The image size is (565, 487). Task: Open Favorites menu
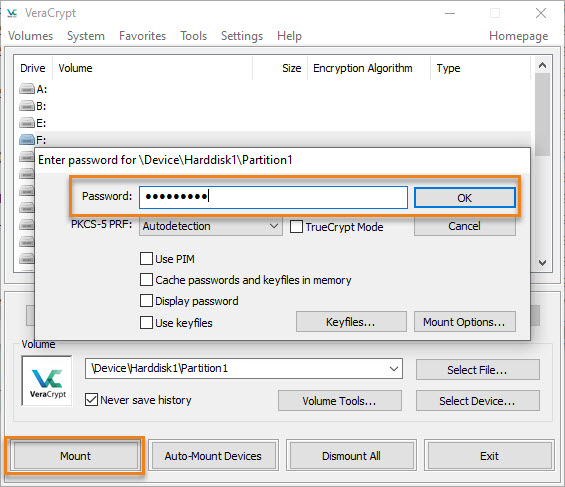pos(142,36)
